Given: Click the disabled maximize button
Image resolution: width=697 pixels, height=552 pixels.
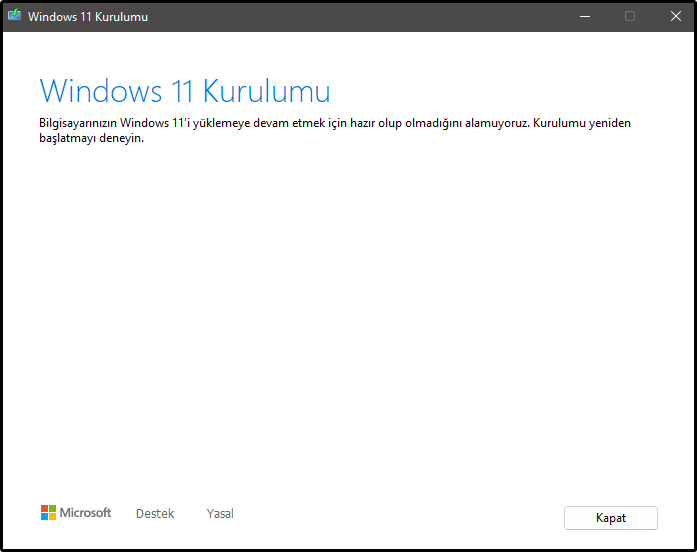Looking at the screenshot, I should (630, 16).
